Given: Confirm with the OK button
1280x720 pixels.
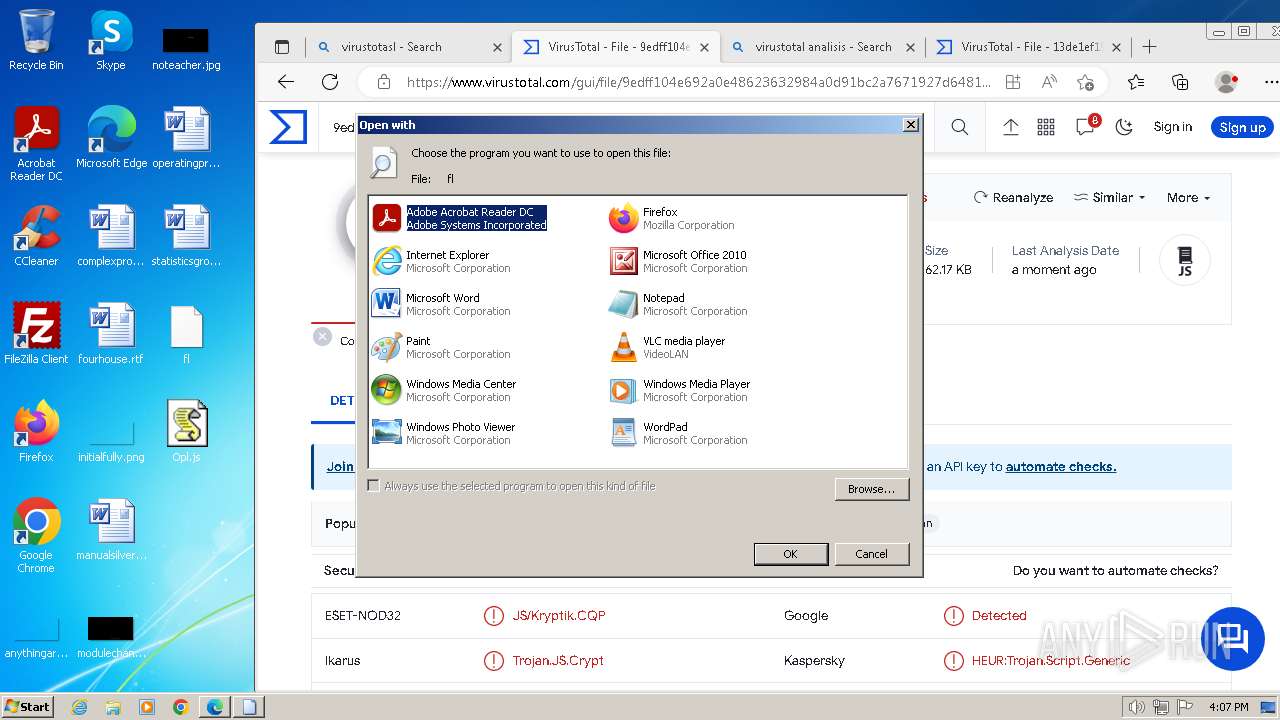Looking at the screenshot, I should [x=790, y=554].
